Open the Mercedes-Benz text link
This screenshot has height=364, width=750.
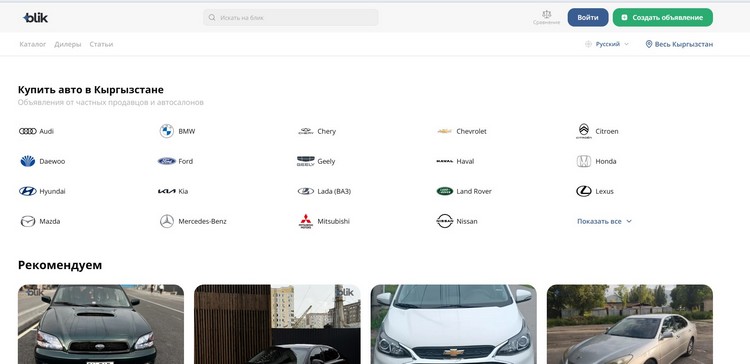point(202,221)
